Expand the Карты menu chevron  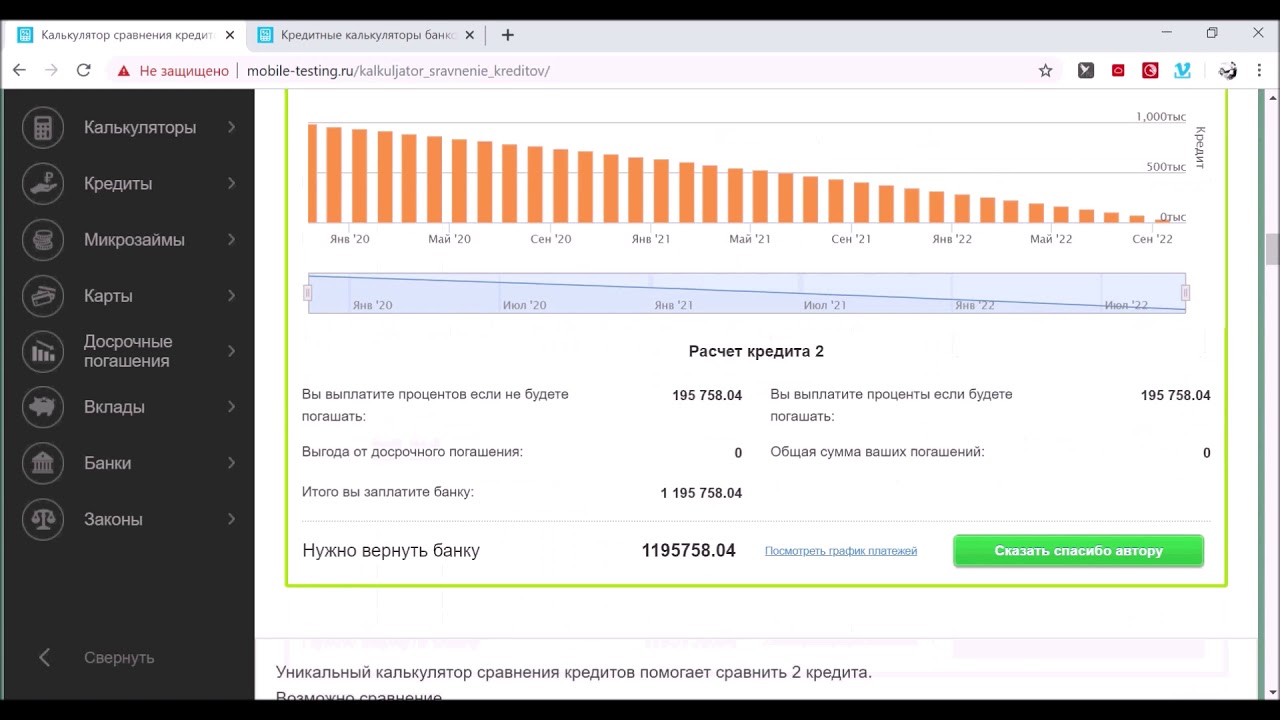click(x=231, y=295)
